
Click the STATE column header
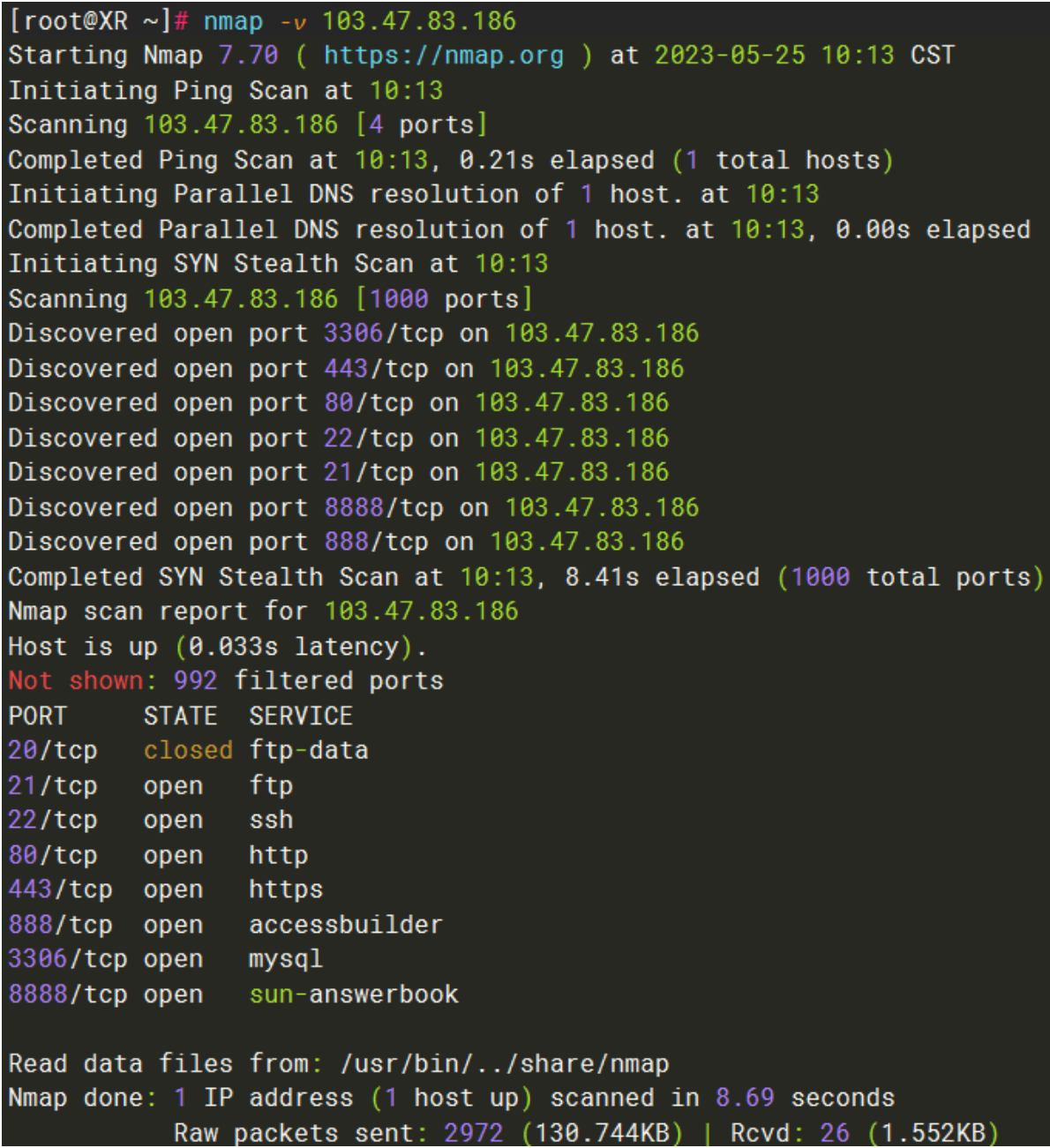[180, 716]
